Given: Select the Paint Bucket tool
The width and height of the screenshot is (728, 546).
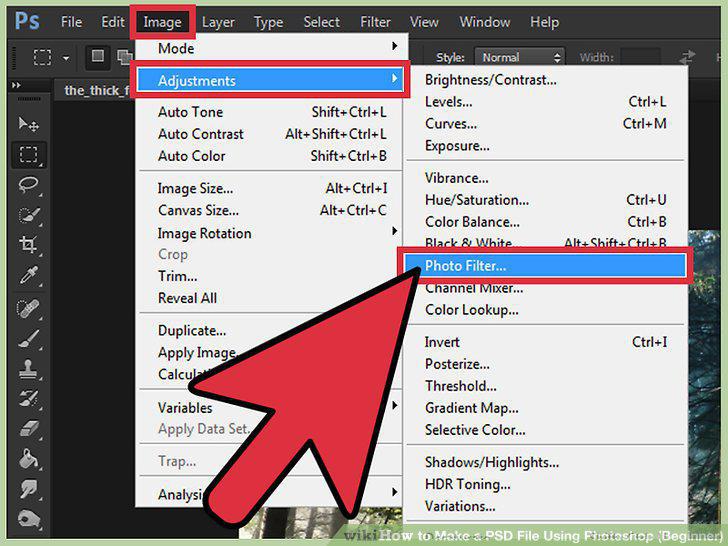Looking at the screenshot, I should 28,459.
